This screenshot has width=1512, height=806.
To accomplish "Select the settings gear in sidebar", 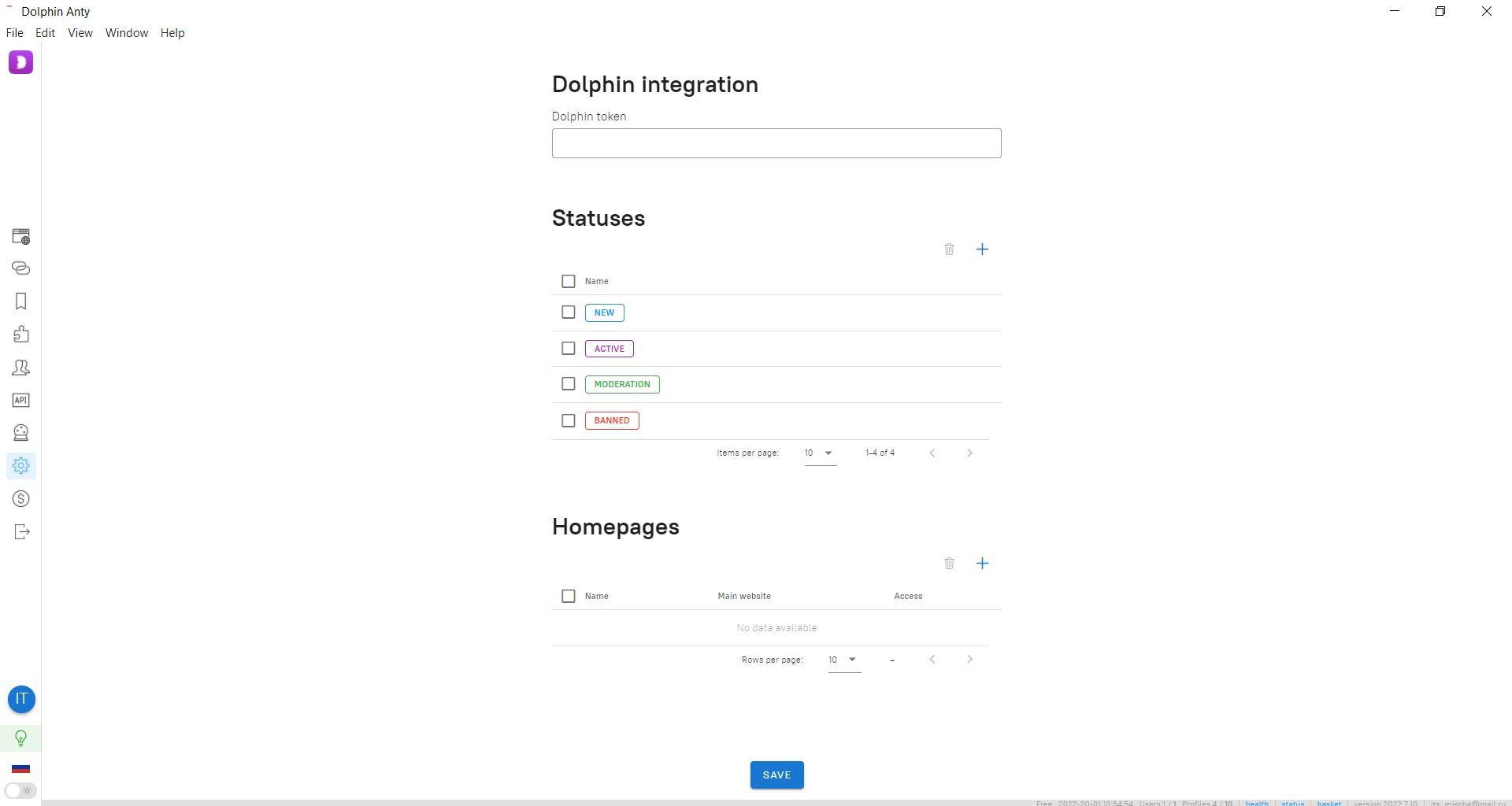I will pos(21,466).
